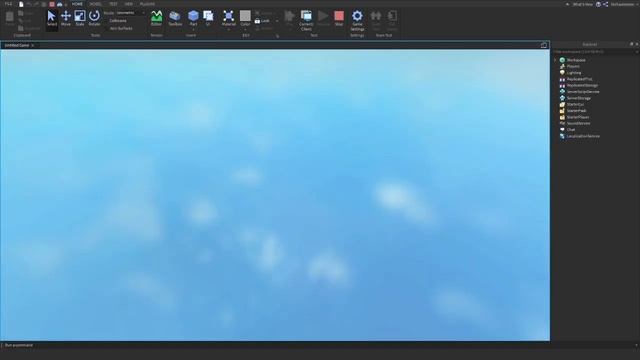This screenshot has width=640, height=360.
Task: Toggle the Lock tool
Action: pyautogui.click(x=262, y=21)
